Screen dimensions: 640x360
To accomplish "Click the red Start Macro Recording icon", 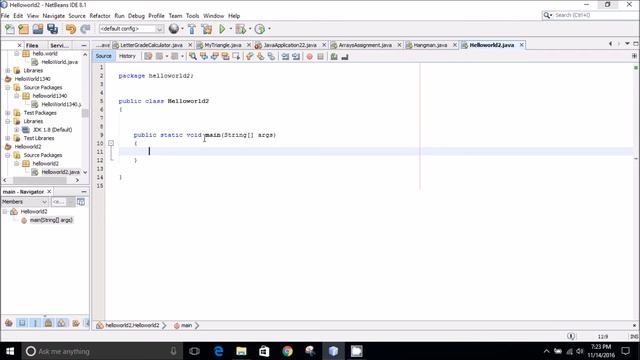I will 309,56.
